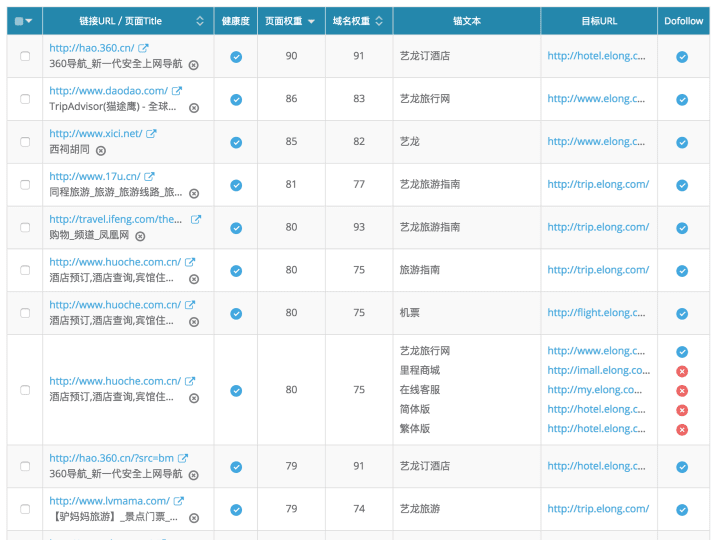The image size is (720, 540).
Task: Check the row for travel.ifeng.com
Action: pyautogui.click(x=25, y=227)
